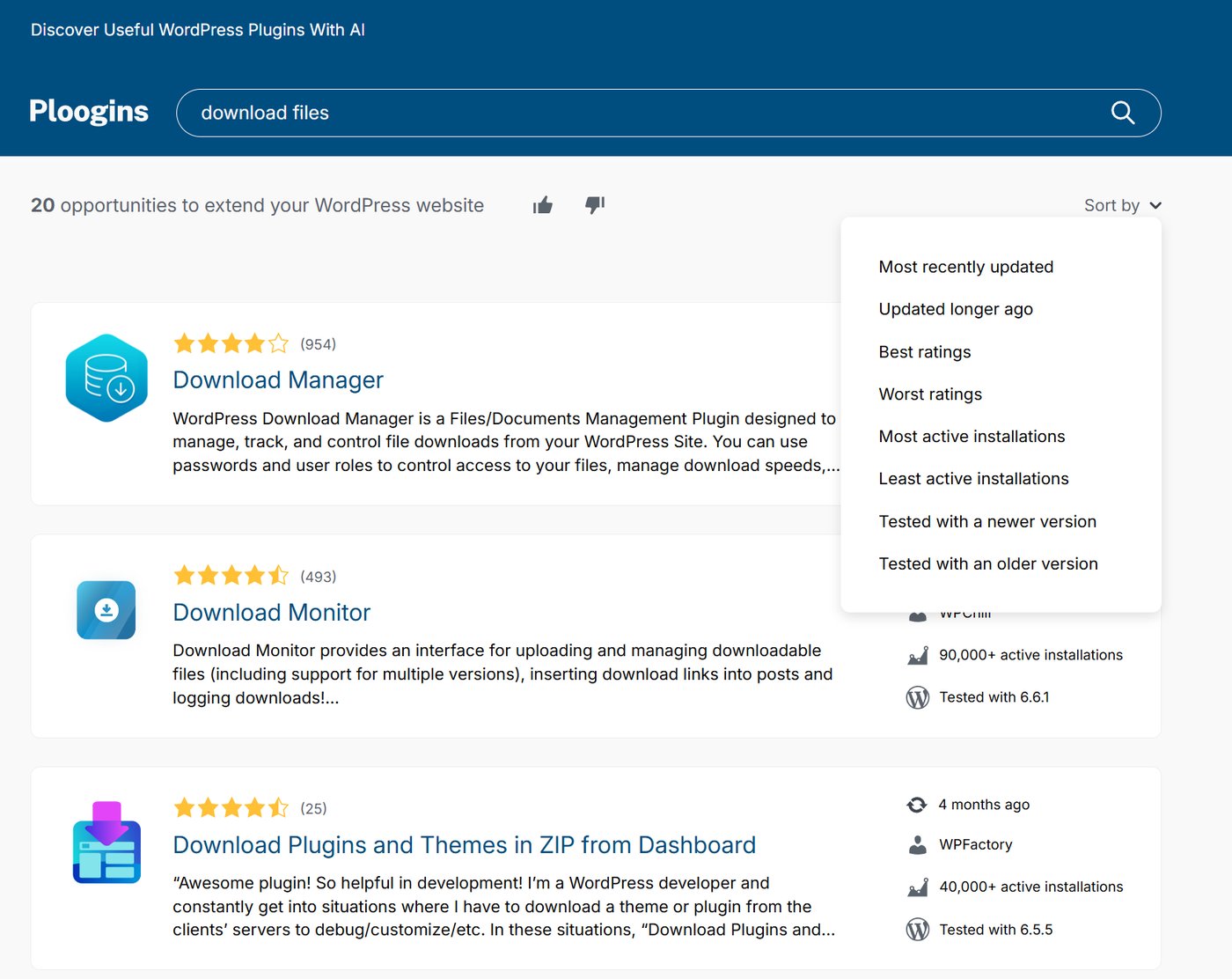1232x979 pixels.
Task: Open Download Plugins and Themes in ZIP link
Action: (464, 844)
